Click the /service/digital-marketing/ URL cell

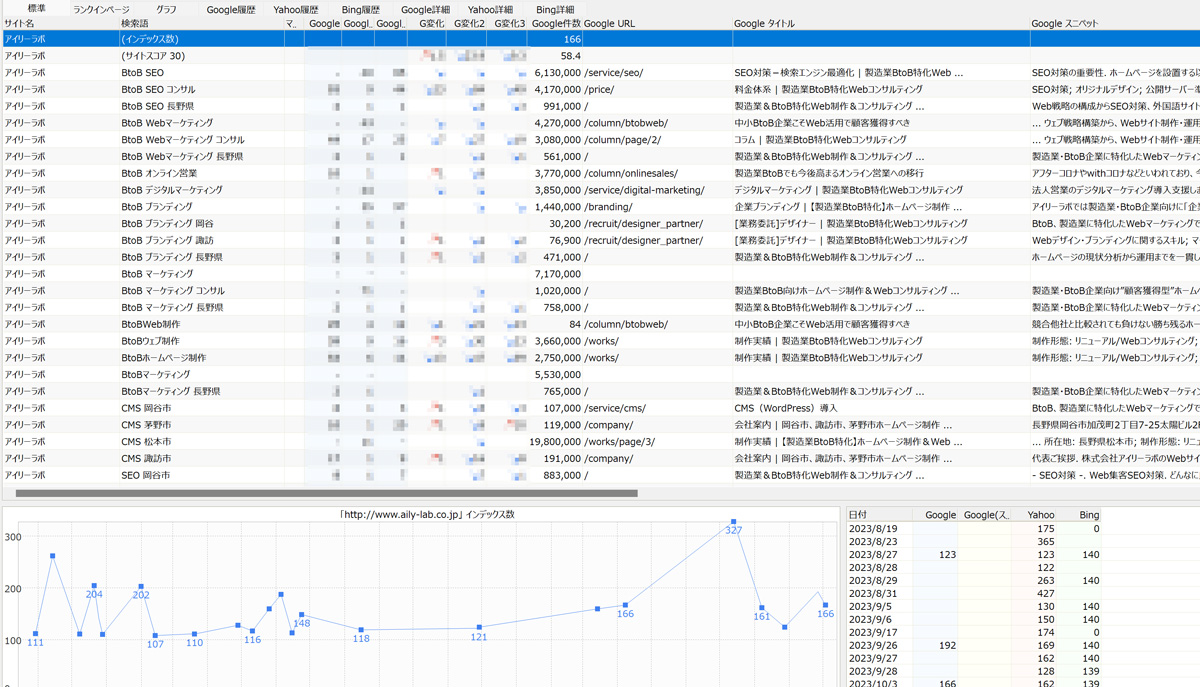[x=657, y=190]
